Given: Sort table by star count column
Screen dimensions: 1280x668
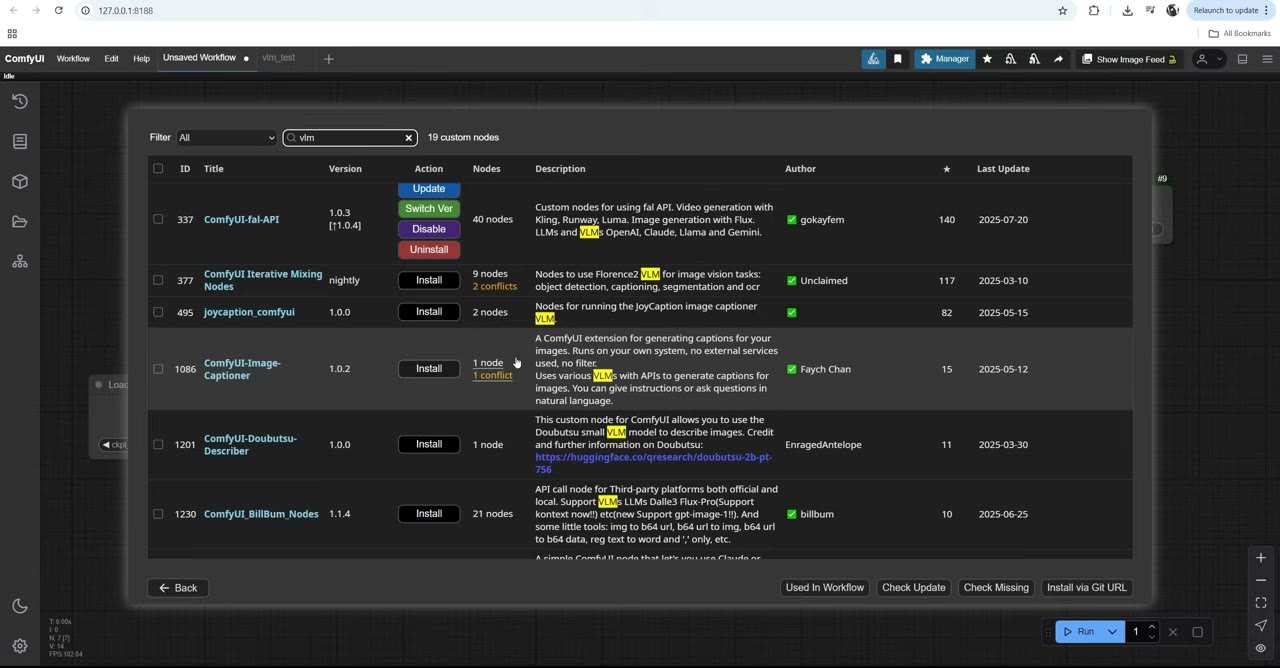Looking at the screenshot, I should (947, 169).
